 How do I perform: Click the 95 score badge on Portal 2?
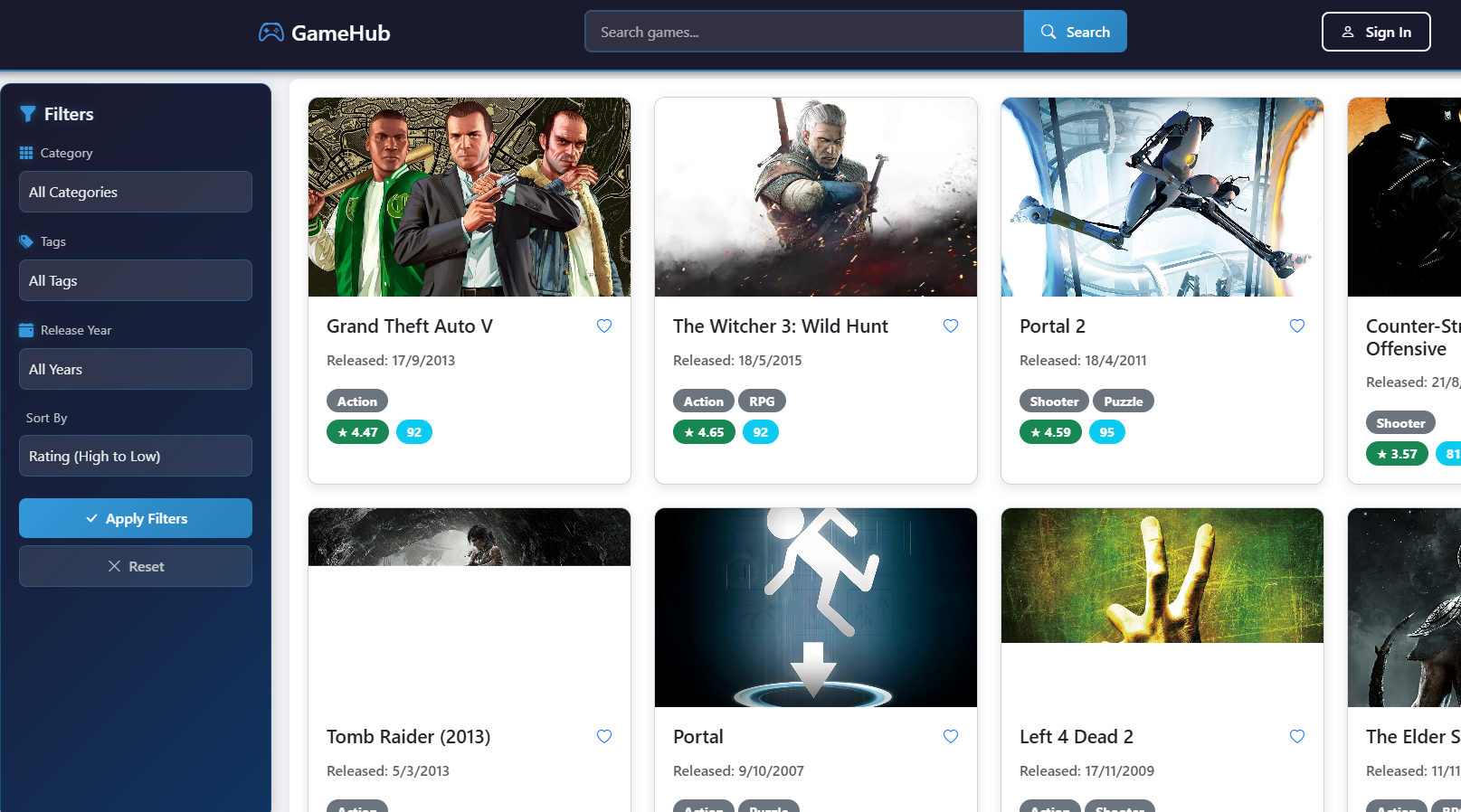pos(1107,432)
